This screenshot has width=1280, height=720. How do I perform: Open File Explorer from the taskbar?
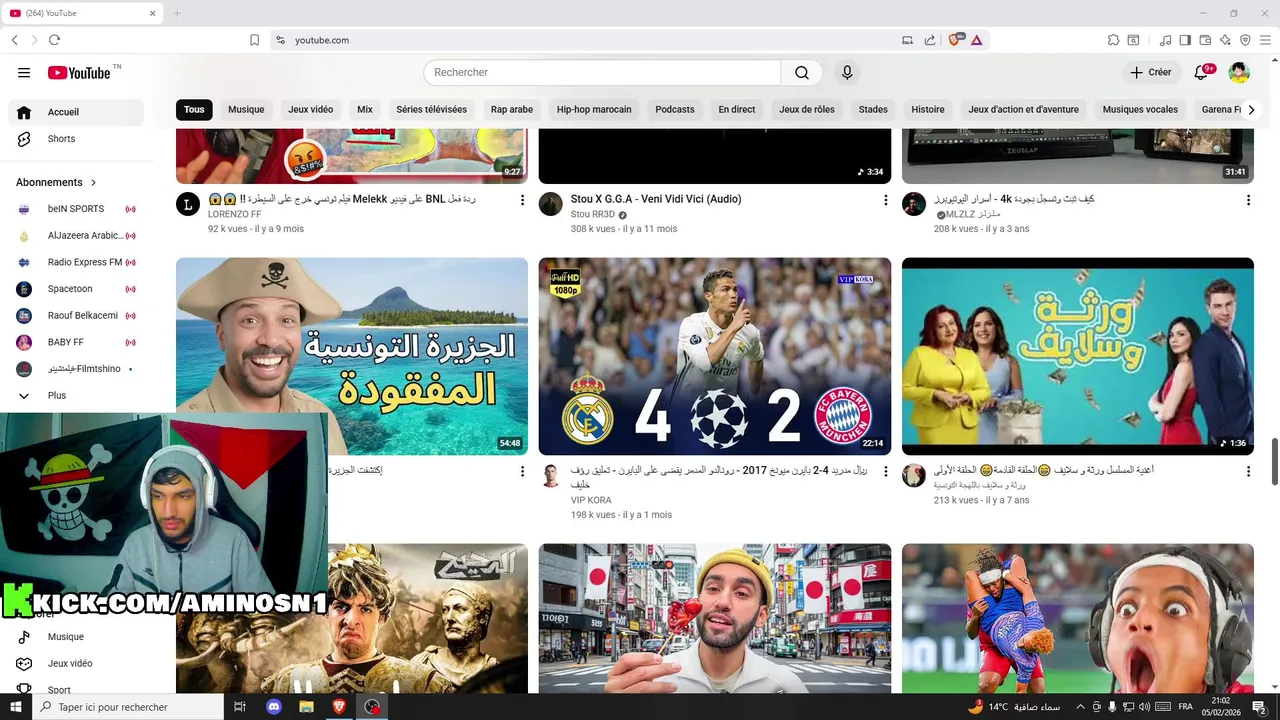306,707
